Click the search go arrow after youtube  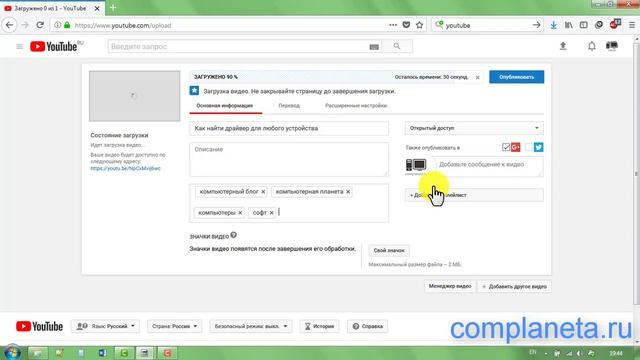pyautogui.click(x=536, y=25)
